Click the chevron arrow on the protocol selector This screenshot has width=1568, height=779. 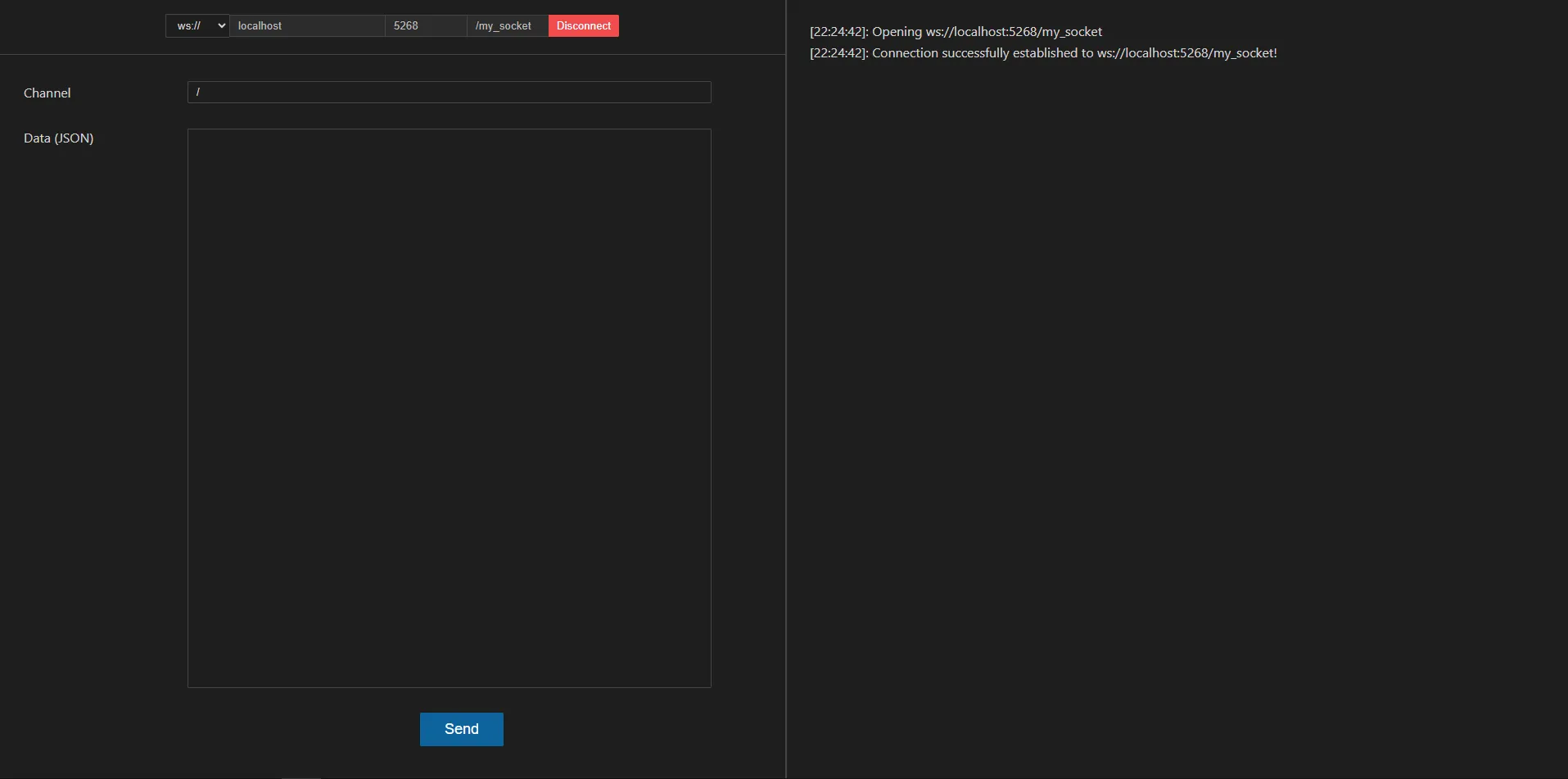(221, 26)
